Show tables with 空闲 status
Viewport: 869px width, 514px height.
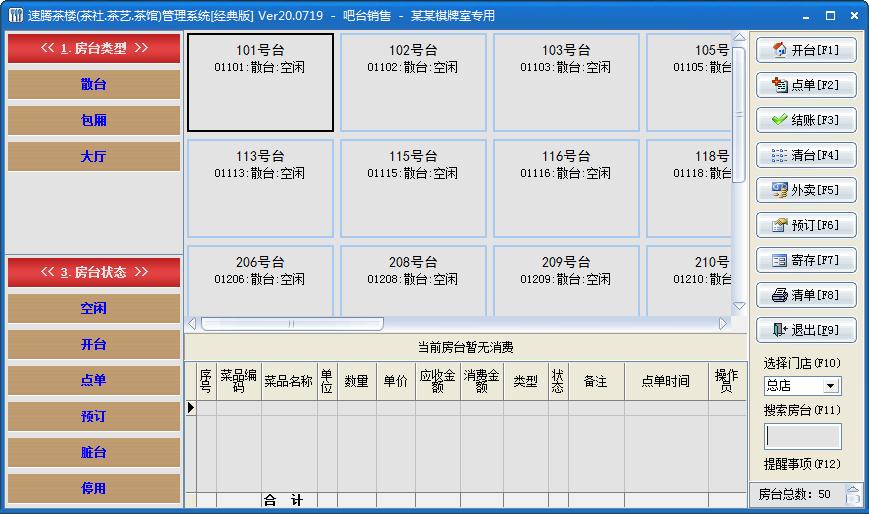[94, 309]
